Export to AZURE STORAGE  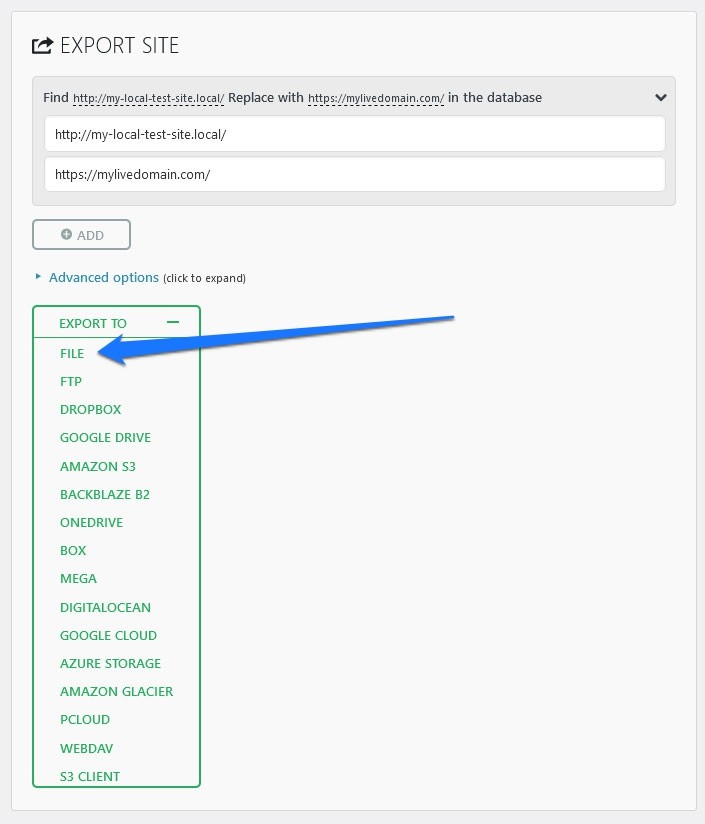coord(110,663)
